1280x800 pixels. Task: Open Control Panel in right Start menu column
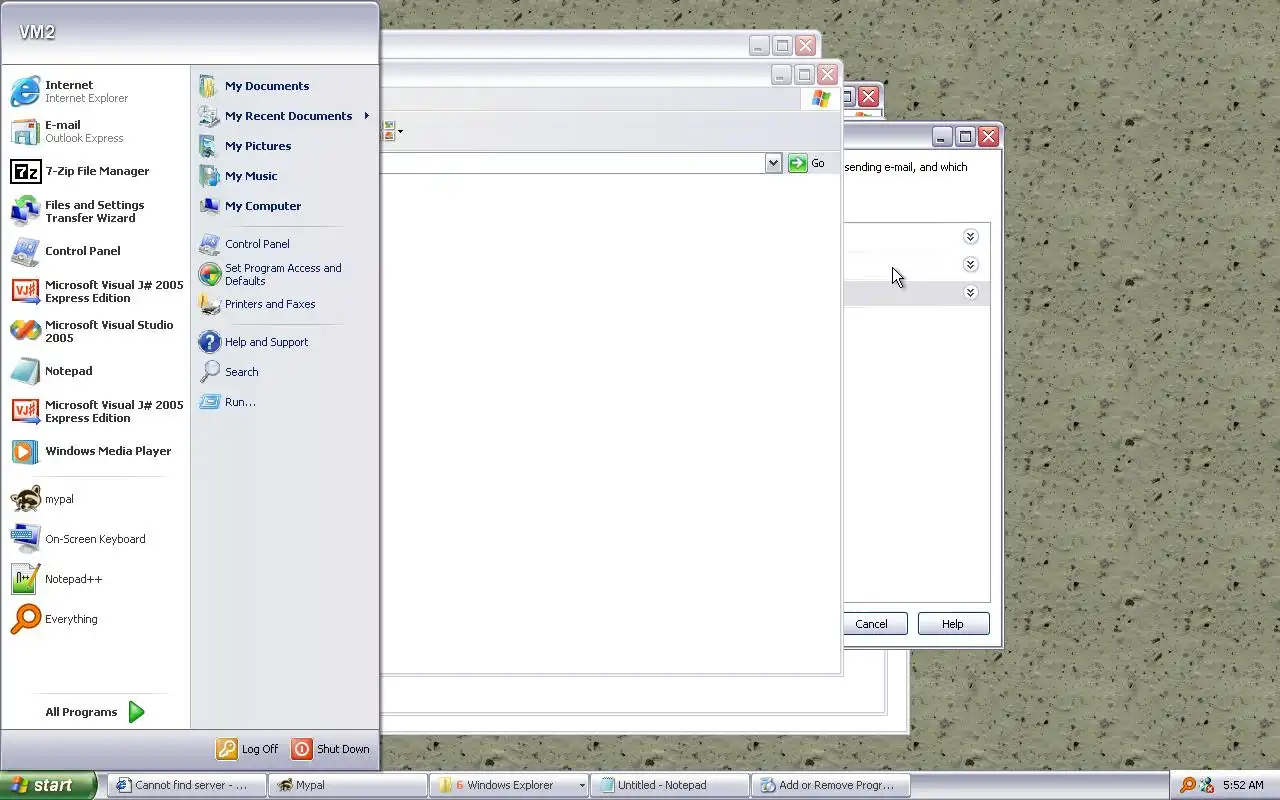(x=284, y=244)
